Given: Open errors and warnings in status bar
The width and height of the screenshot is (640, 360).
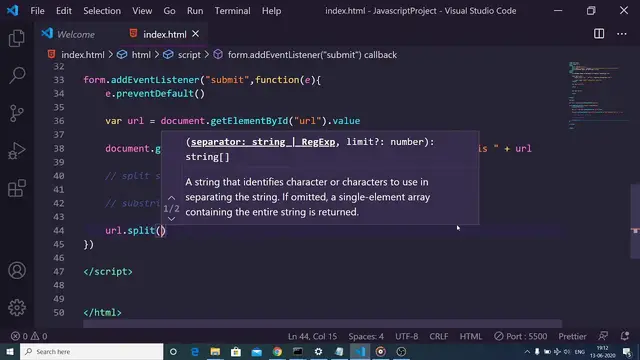Looking at the screenshot, I should point(29,336).
